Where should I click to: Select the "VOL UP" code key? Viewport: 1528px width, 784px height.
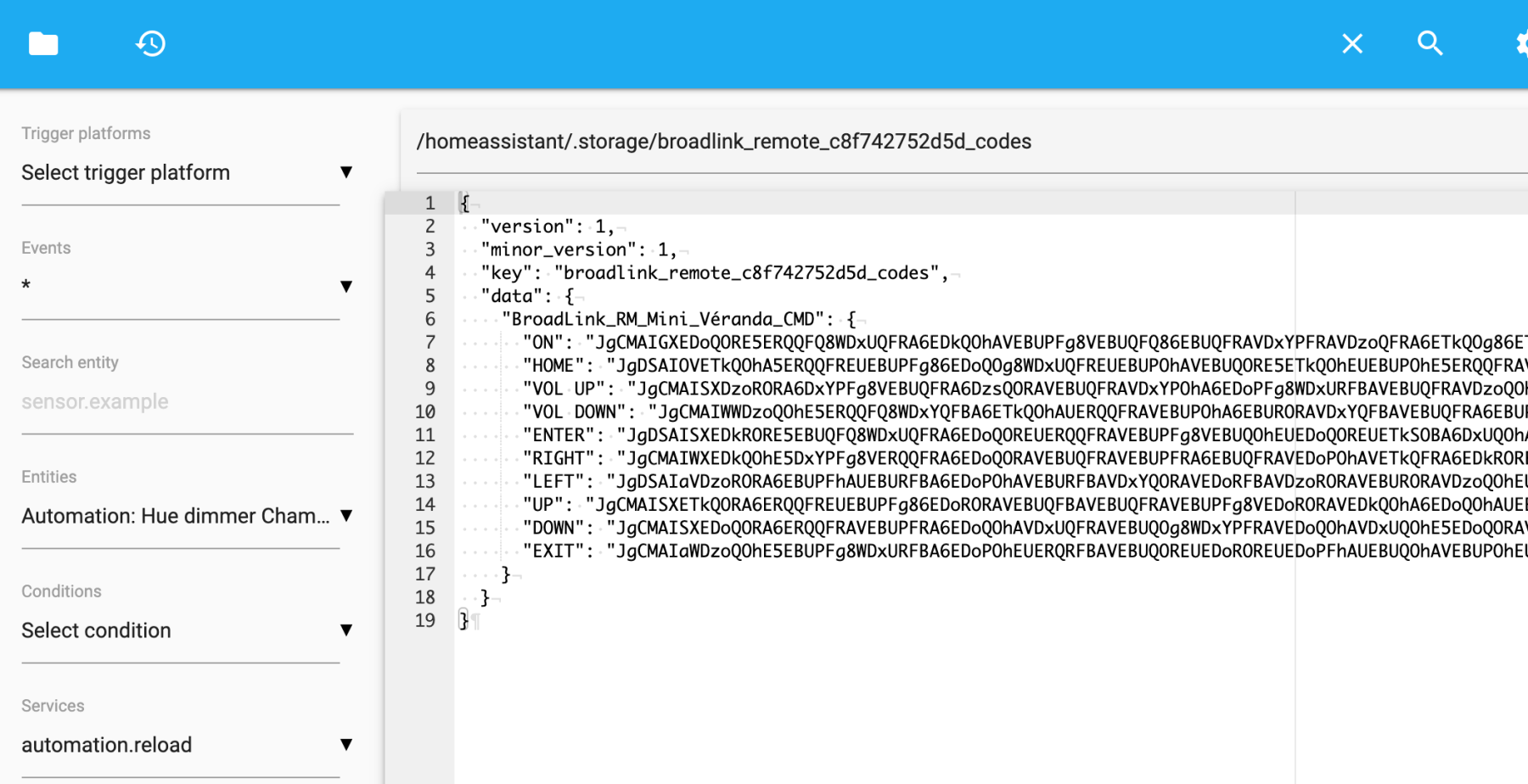point(564,389)
